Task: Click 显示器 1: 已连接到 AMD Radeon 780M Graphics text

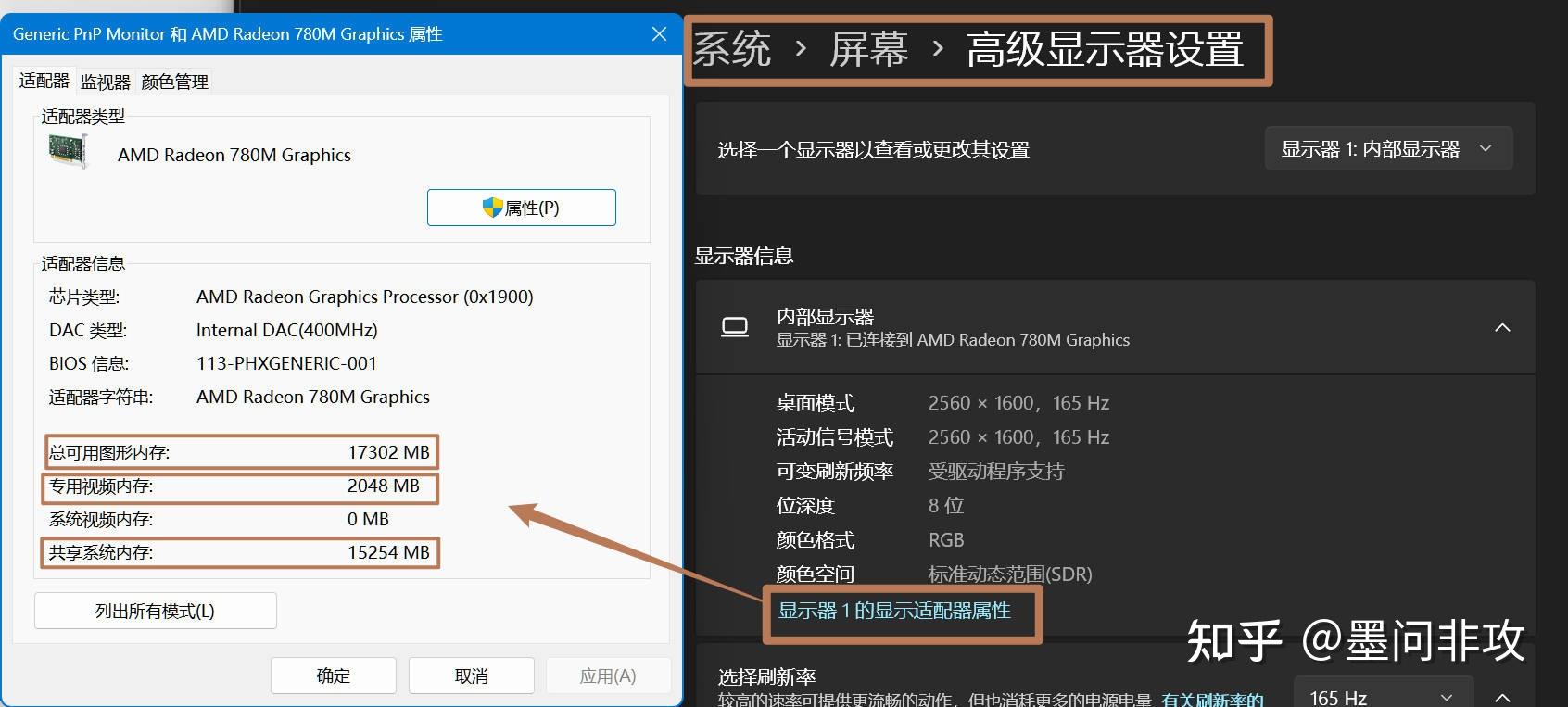Action: click(953, 340)
